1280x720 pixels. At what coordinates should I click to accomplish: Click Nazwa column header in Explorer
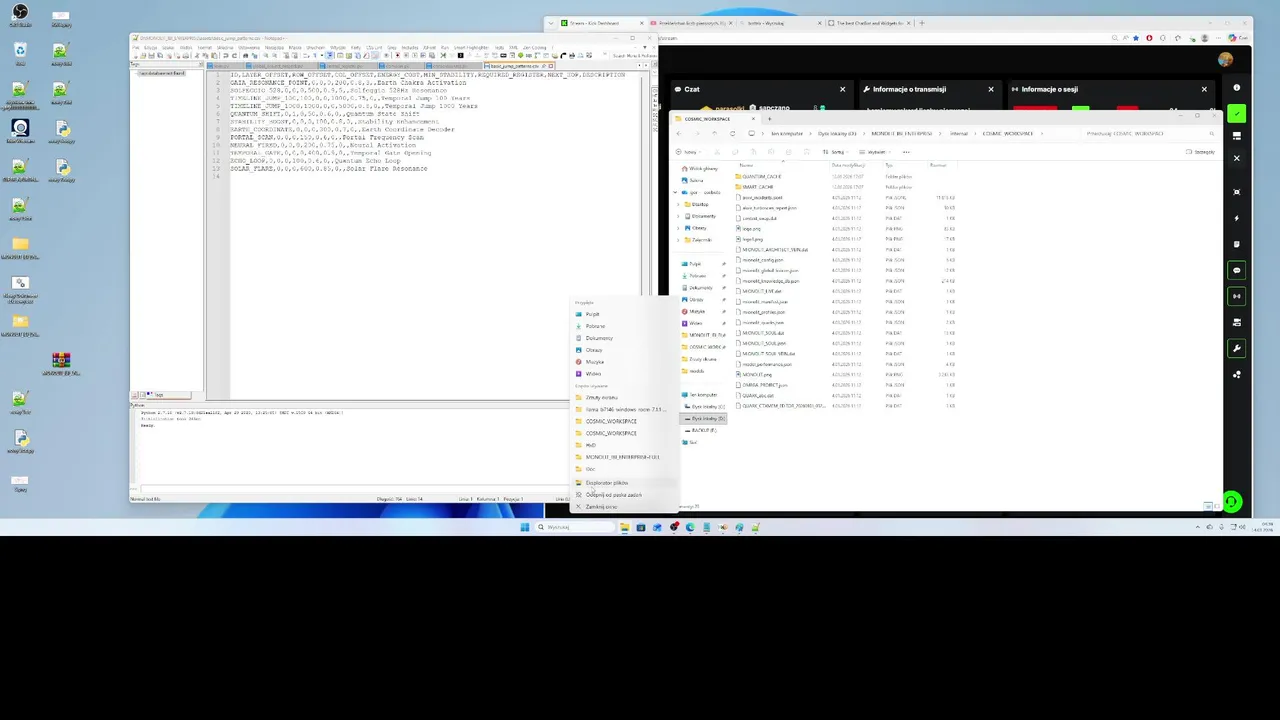[746, 165]
